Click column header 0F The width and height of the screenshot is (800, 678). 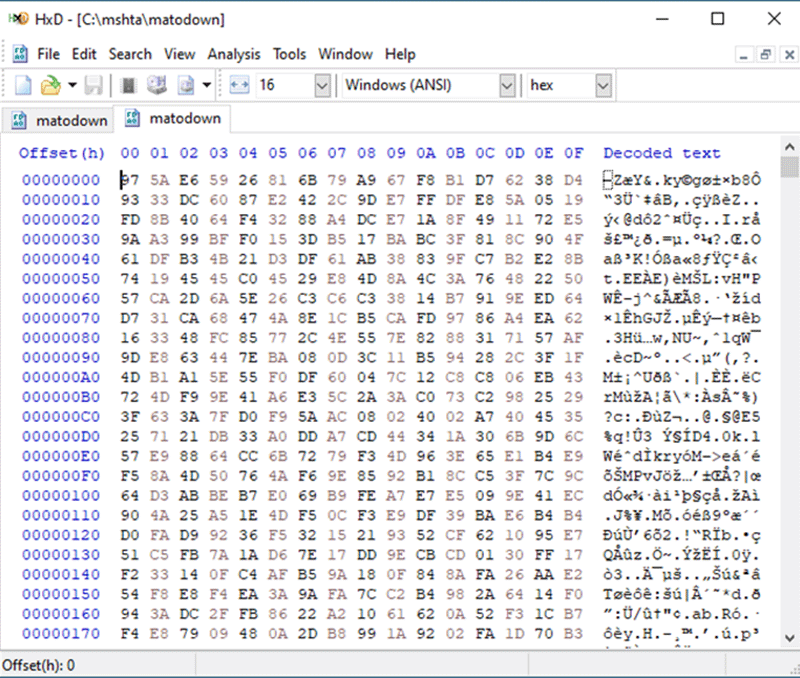tap(573, 153)
